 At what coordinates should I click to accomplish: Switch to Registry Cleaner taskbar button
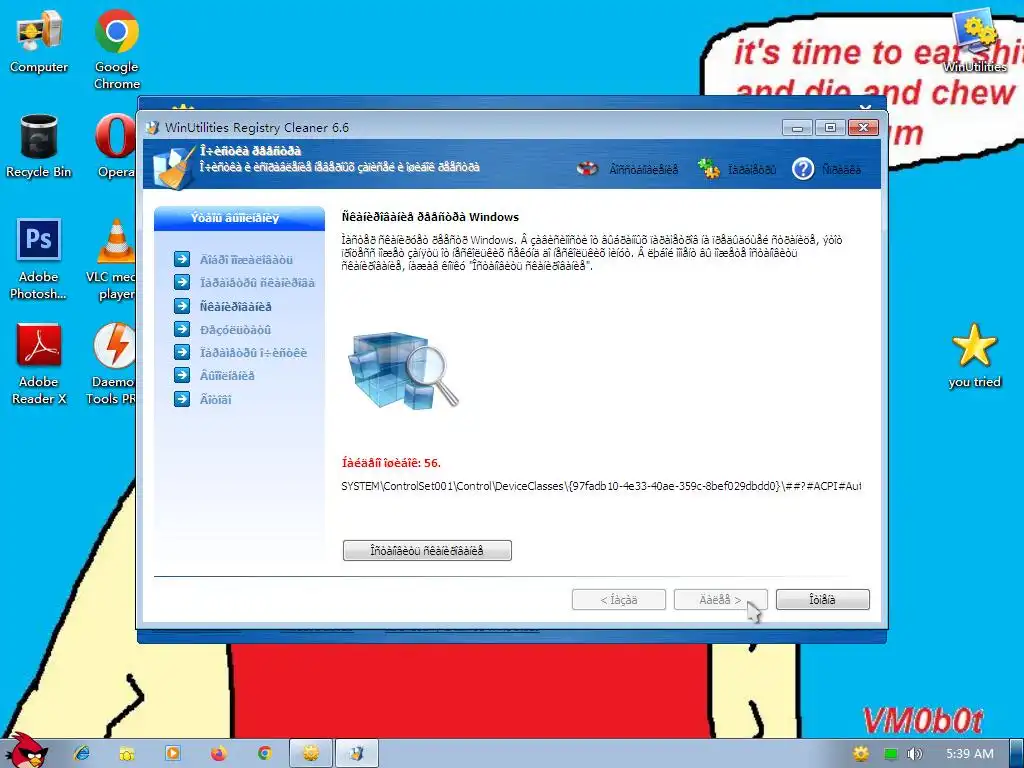pos(357,754)
